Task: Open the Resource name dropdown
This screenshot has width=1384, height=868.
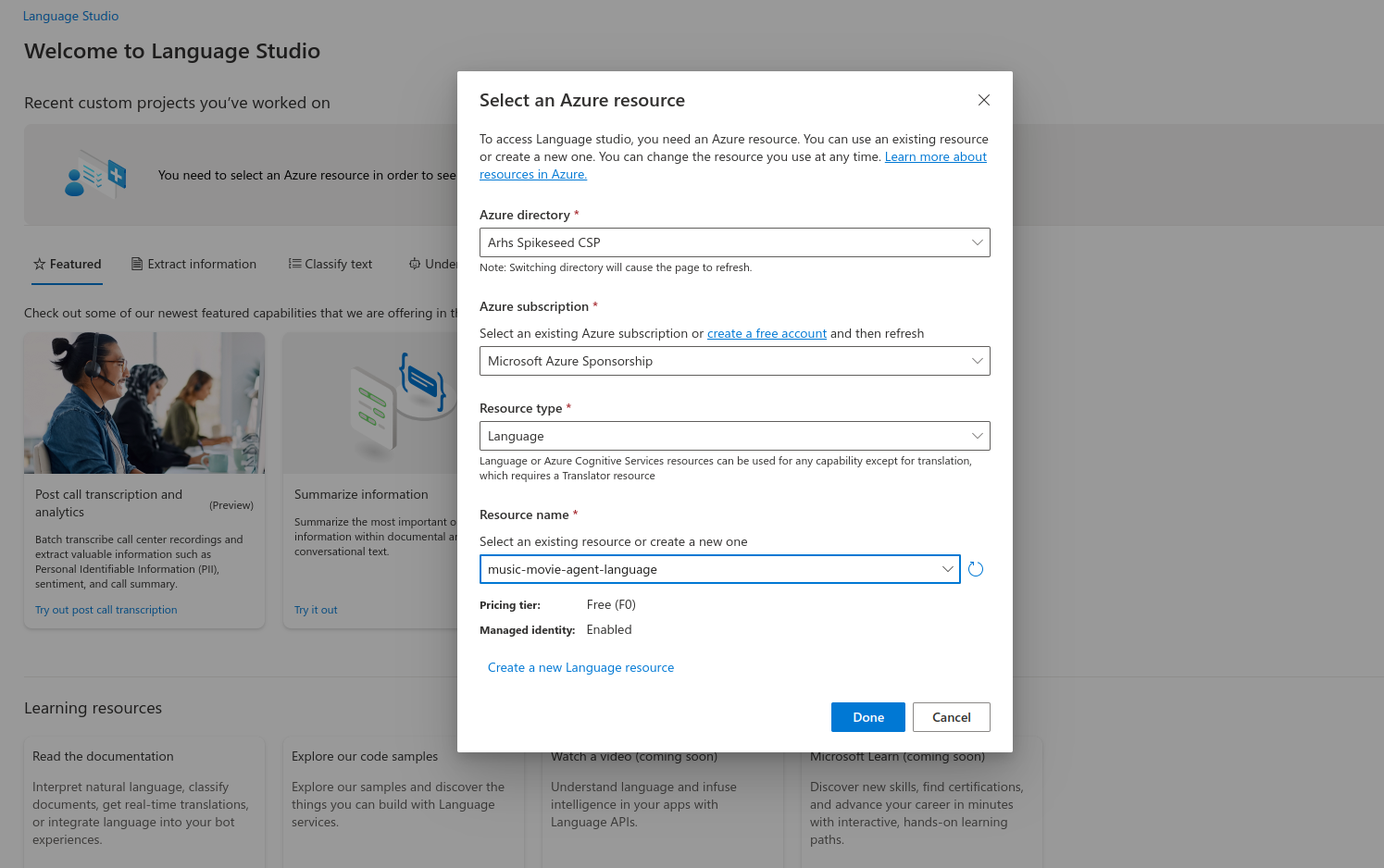Action: pos(720,569)
